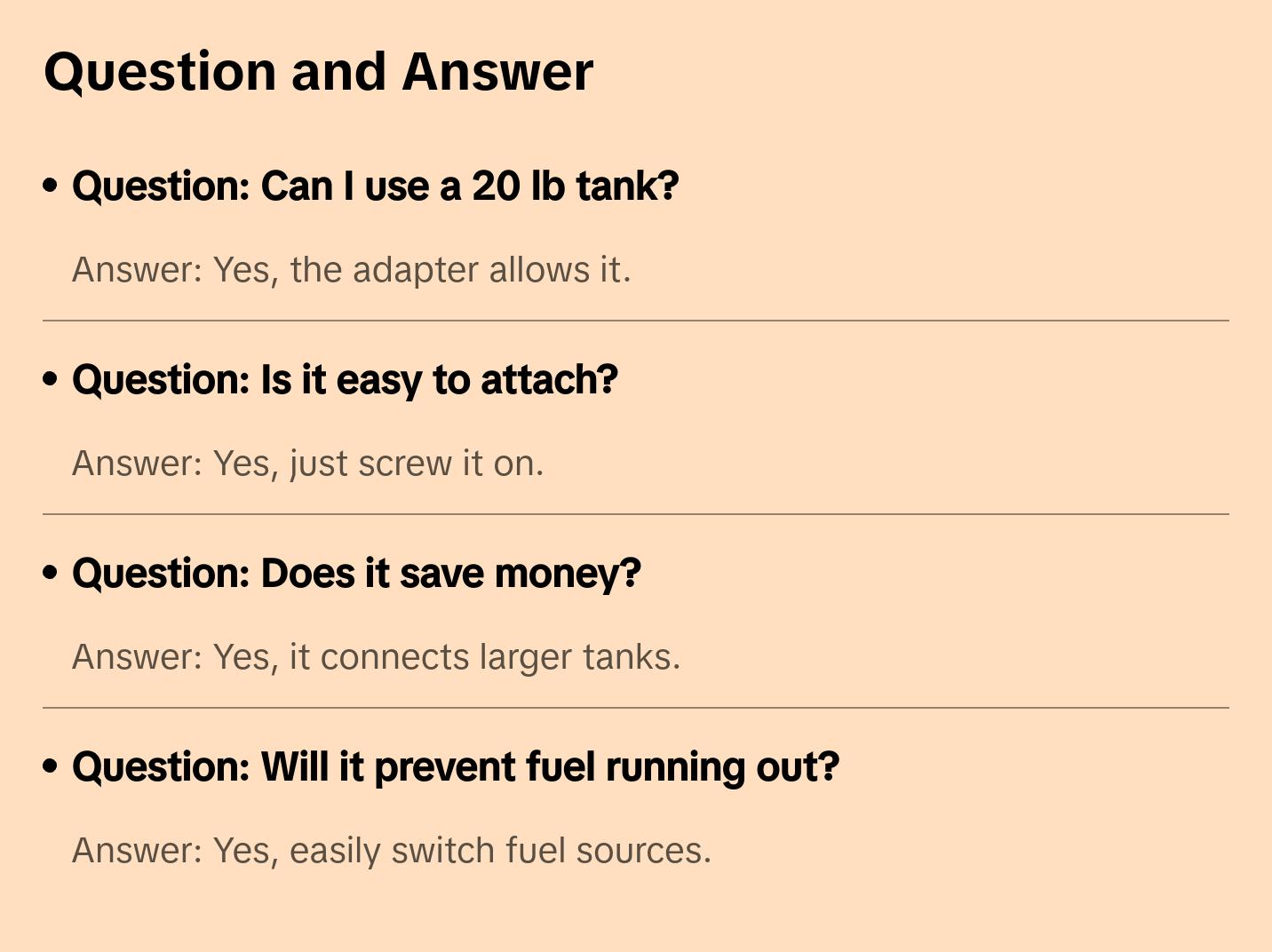Click the answer "Yes, easily switch fuel sources."
This screenshot has width=1272, height=952.
coord(391,851)
